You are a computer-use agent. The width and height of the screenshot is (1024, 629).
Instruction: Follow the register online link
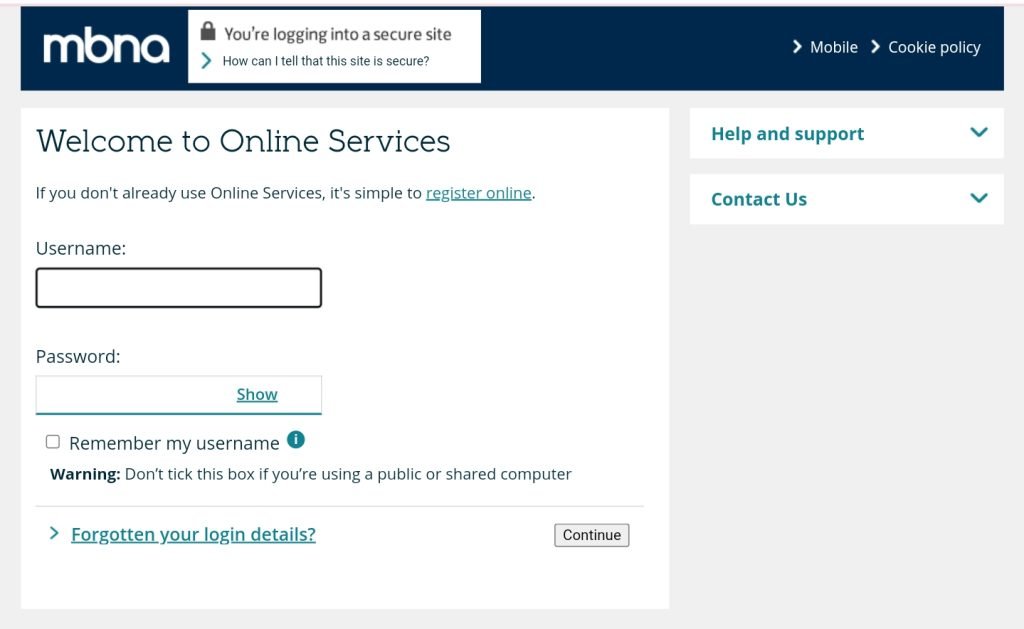point(479,193)
